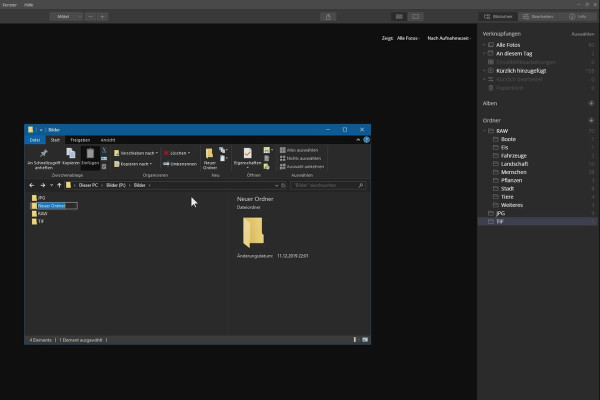Add a new album with Alben plus

coord(591,103)
